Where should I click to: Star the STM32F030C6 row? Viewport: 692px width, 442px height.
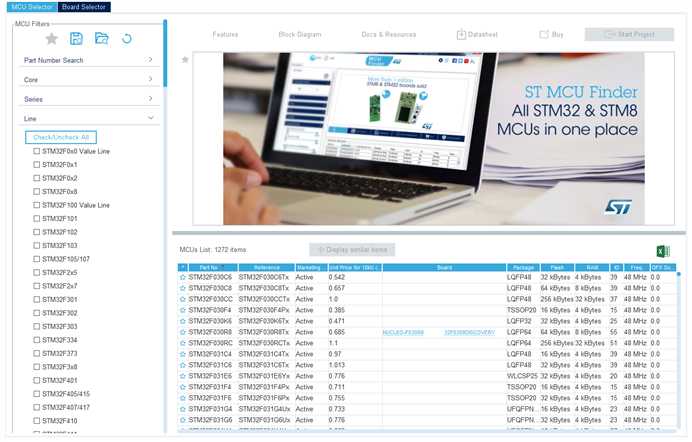(x=183, y=277)
